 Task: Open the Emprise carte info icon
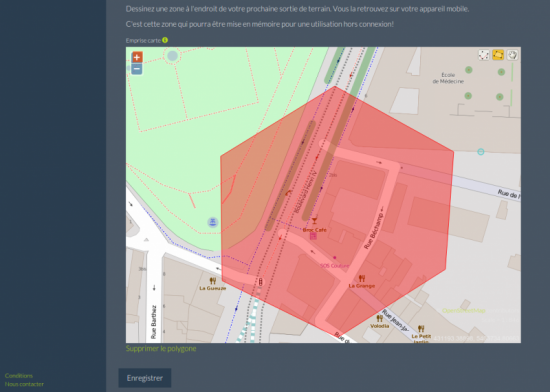tap(165, 40)
